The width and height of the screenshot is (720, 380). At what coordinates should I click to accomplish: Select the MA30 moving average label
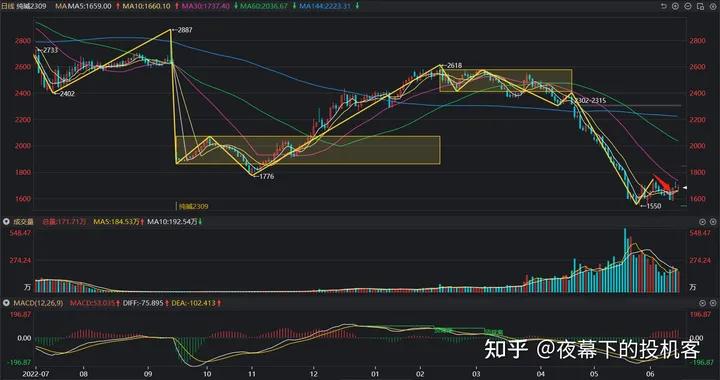[205, 6]
